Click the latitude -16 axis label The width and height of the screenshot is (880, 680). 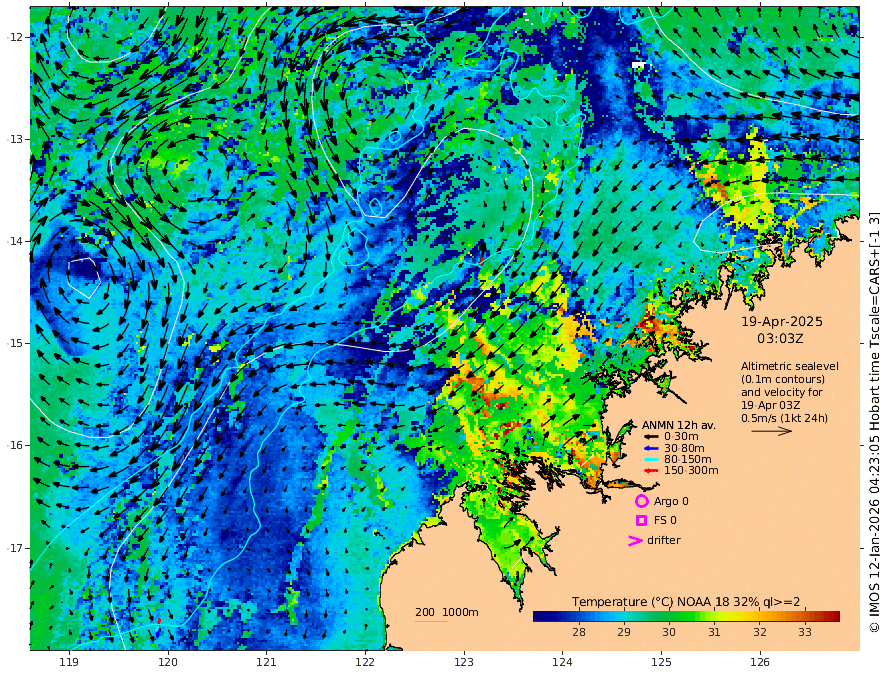click(15, 445)
